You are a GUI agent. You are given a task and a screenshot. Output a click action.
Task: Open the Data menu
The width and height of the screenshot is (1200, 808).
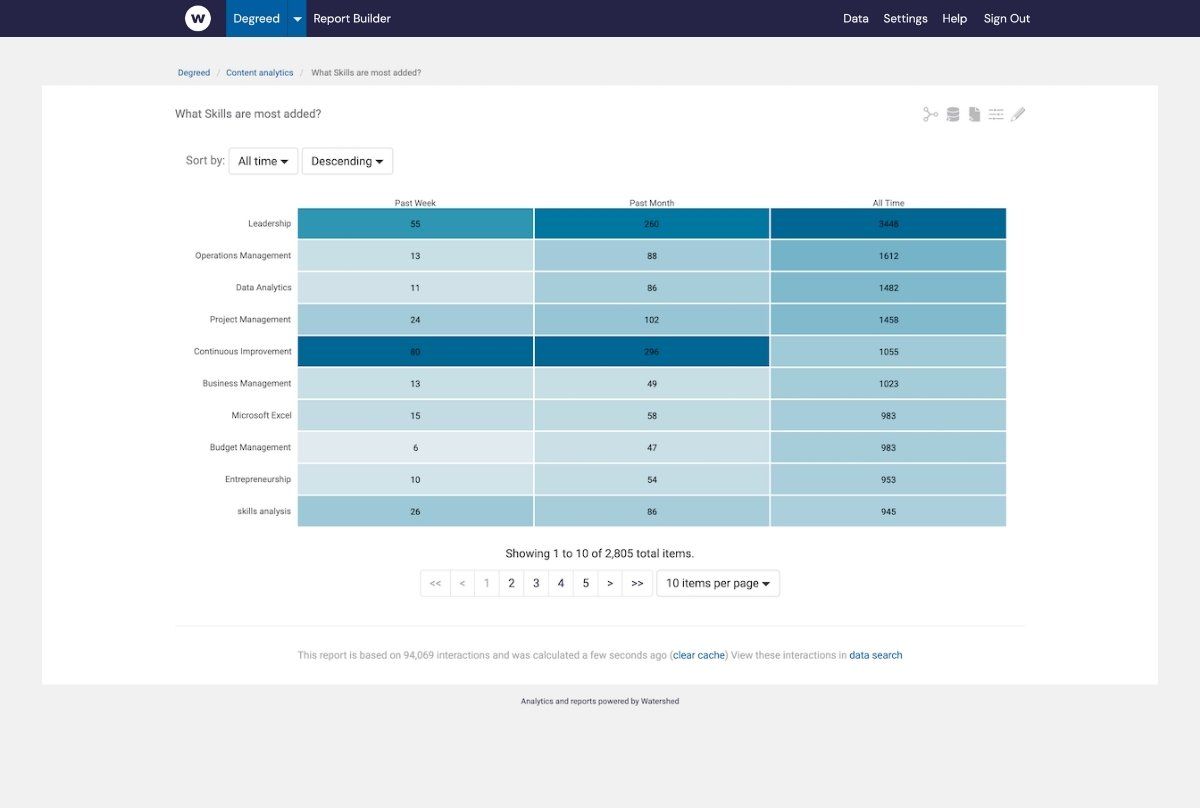point(855,18)
